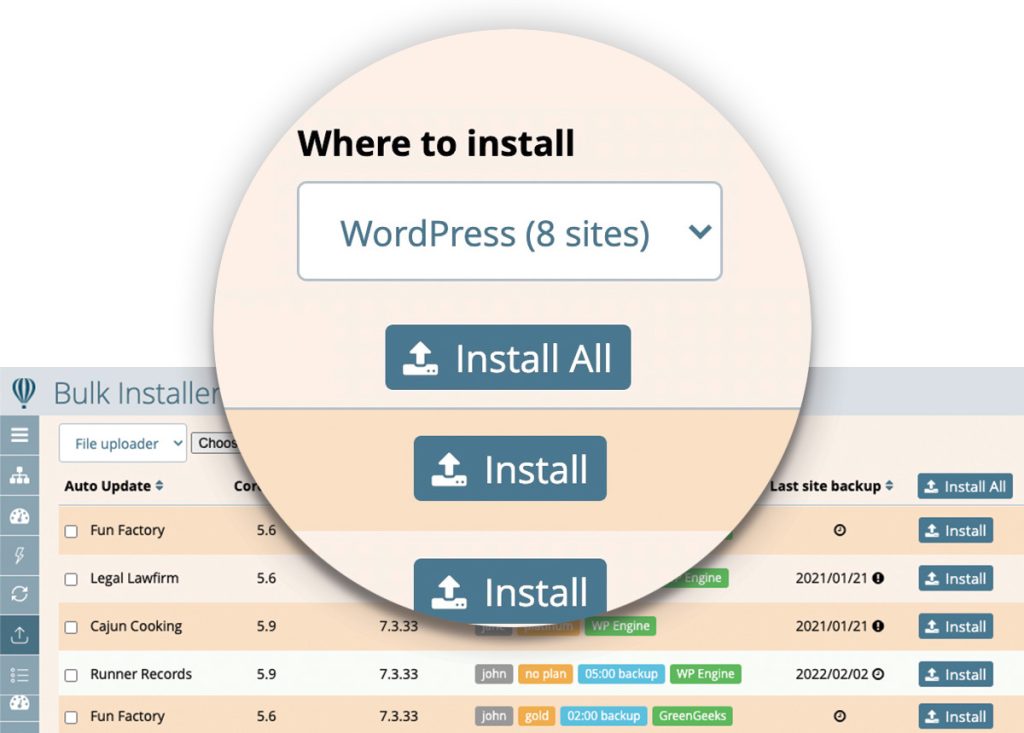Open the sitemap hierarchy icon in sidebar
This screenshot has height=733, width=1024.
click(20, 475)
